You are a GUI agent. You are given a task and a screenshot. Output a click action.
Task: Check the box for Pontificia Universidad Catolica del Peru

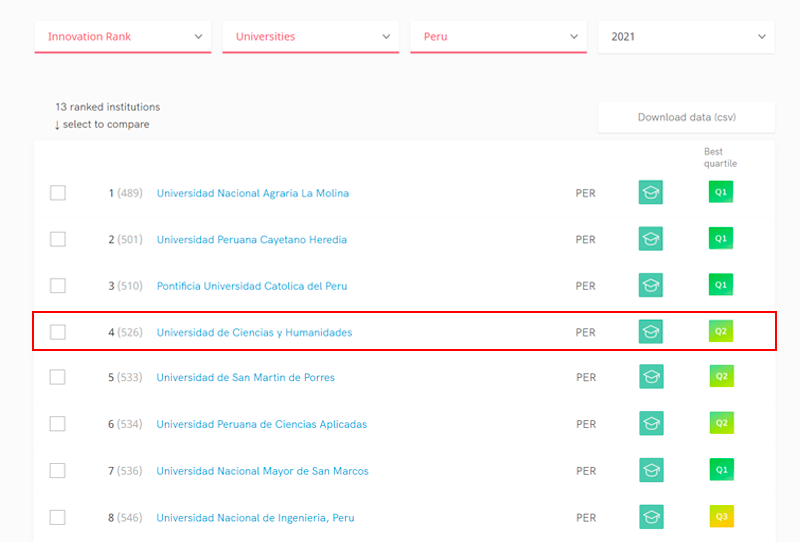[x=58, y=285]
